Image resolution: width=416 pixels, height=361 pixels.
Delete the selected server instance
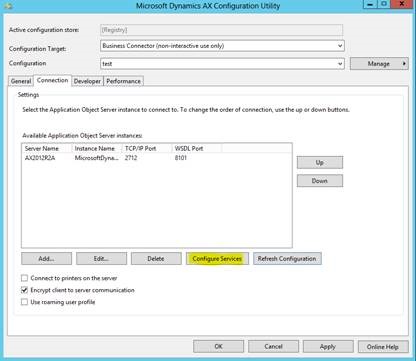[156, 259]
